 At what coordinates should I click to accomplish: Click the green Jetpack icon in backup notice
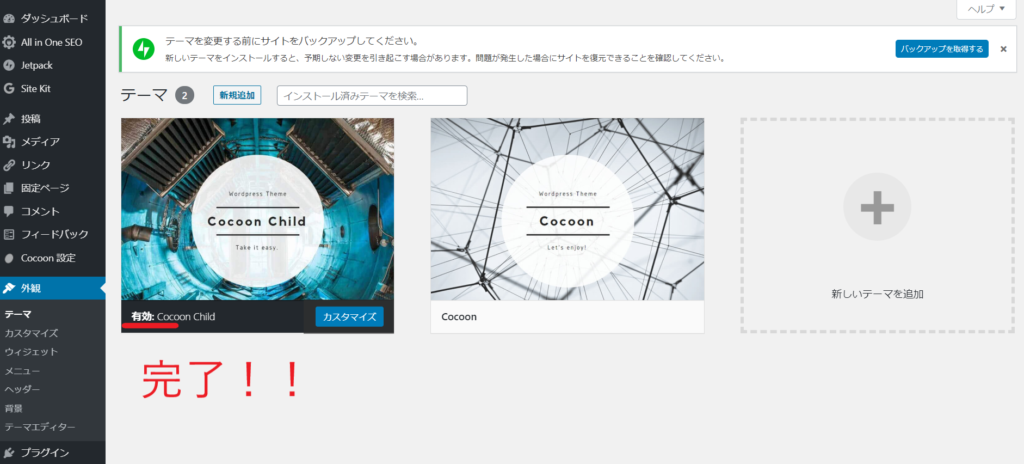click(143, 49)
